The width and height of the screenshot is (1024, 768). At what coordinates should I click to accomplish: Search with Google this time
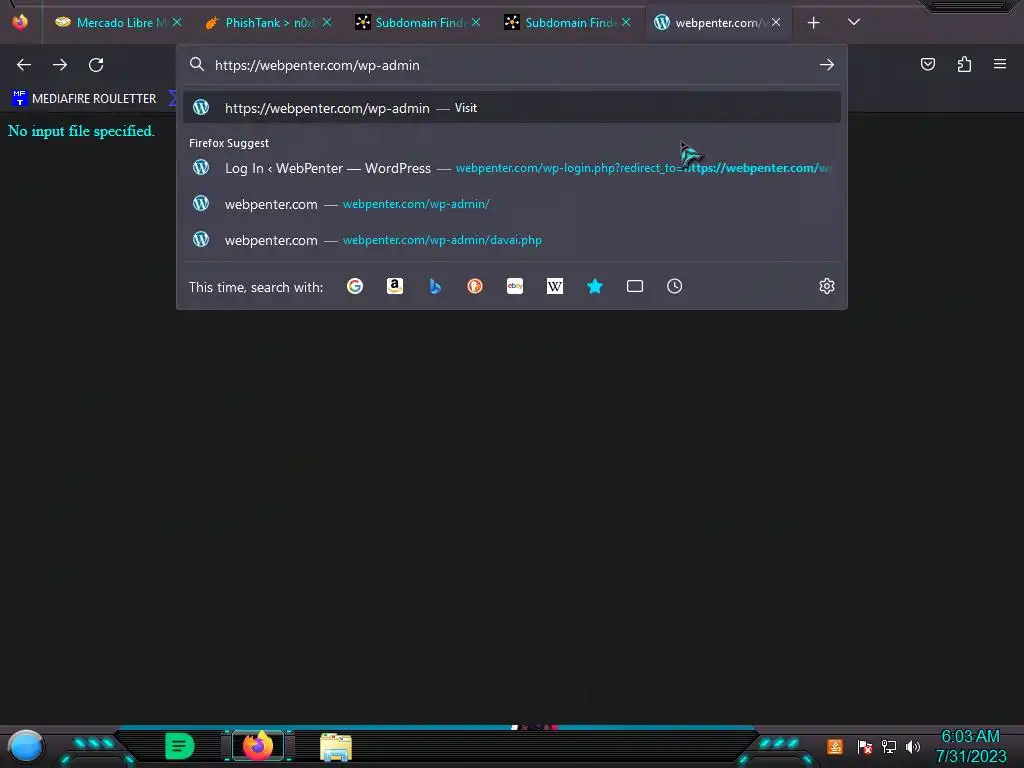point(355,286)
